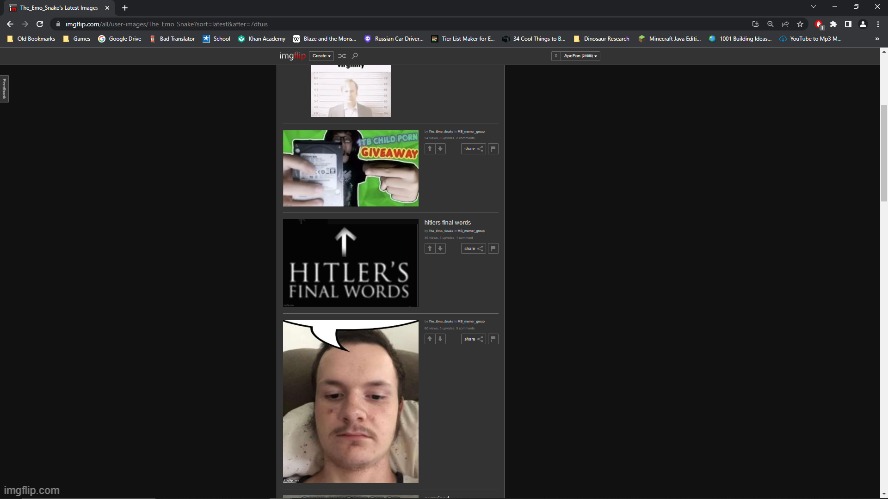Open the speech bubble face image thumbnail
Image resolution: width=888 pixels, height=499 pixels.
350,401
